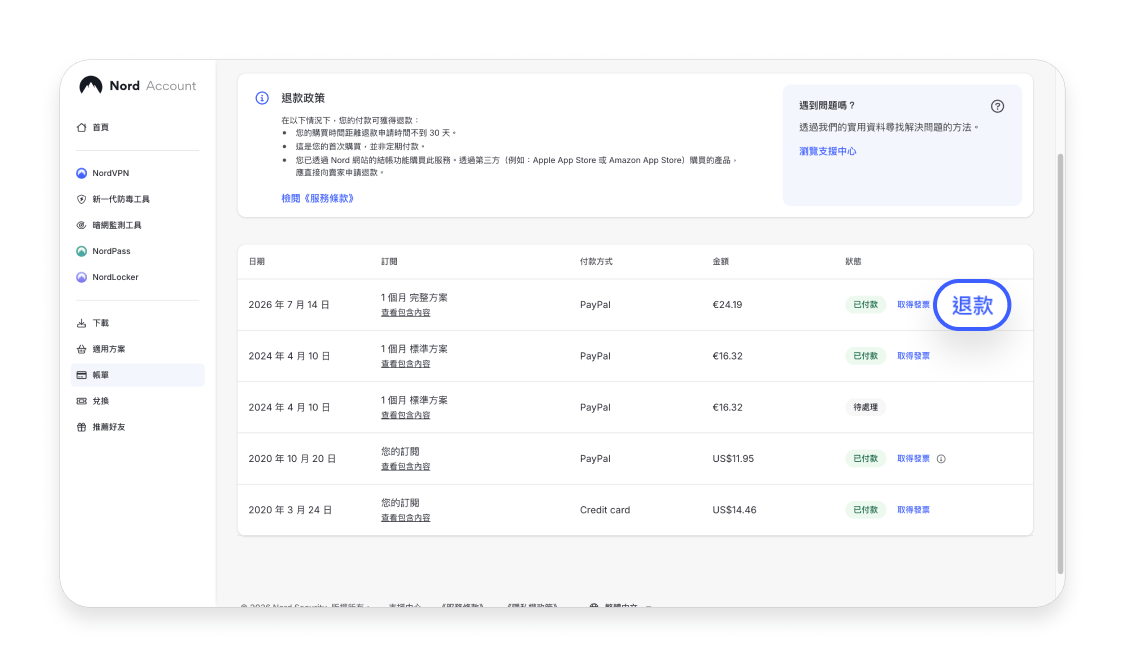The width and height of the screenshot is (1125, 663).
Task: Click the question mark help icon
Action: coord(997,106)
